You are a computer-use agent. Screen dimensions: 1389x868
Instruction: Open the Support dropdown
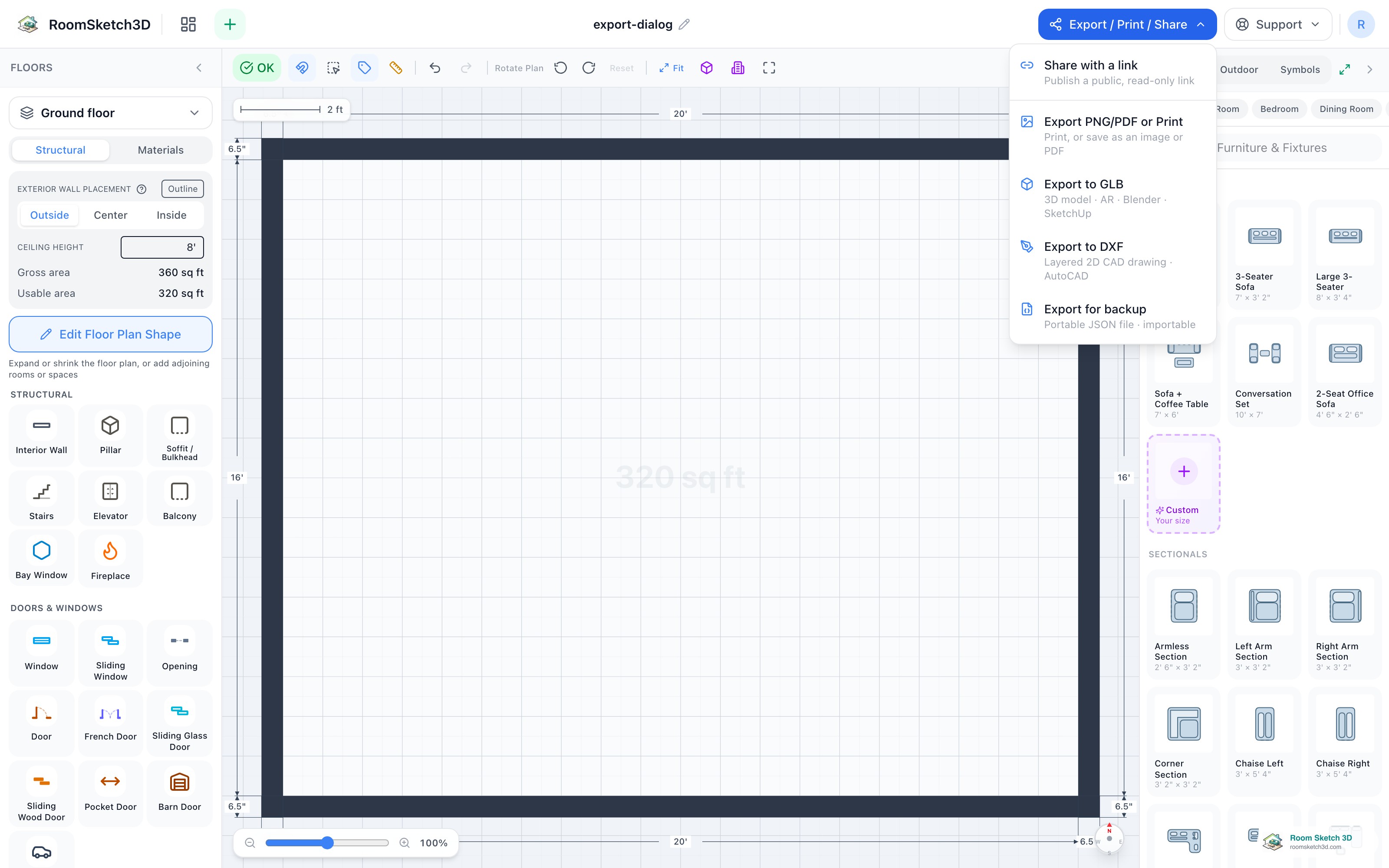pos(1277,24)
